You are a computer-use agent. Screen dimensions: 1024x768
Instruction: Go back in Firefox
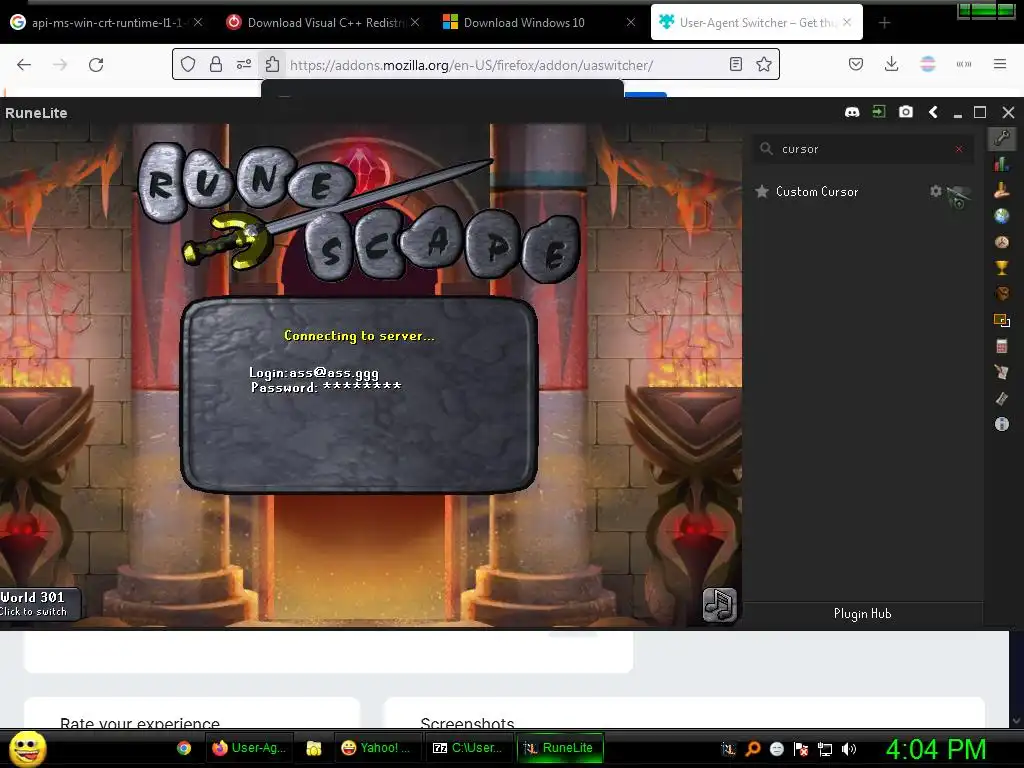[24, 65]
